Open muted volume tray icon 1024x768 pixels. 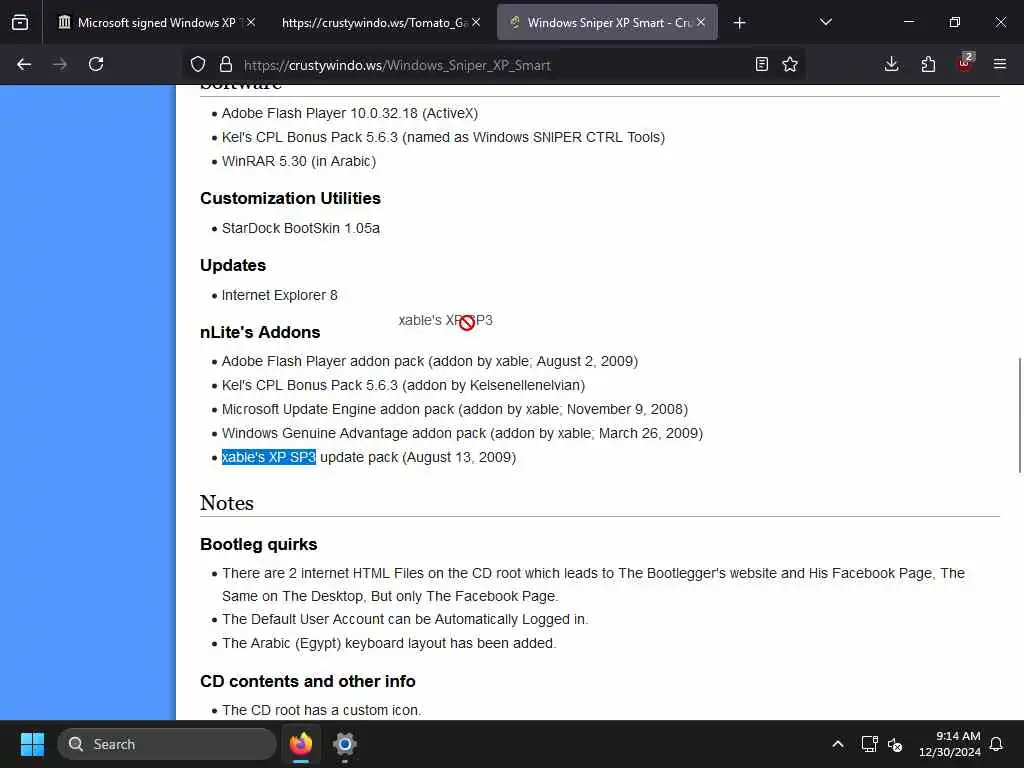(x=895, y=744)
